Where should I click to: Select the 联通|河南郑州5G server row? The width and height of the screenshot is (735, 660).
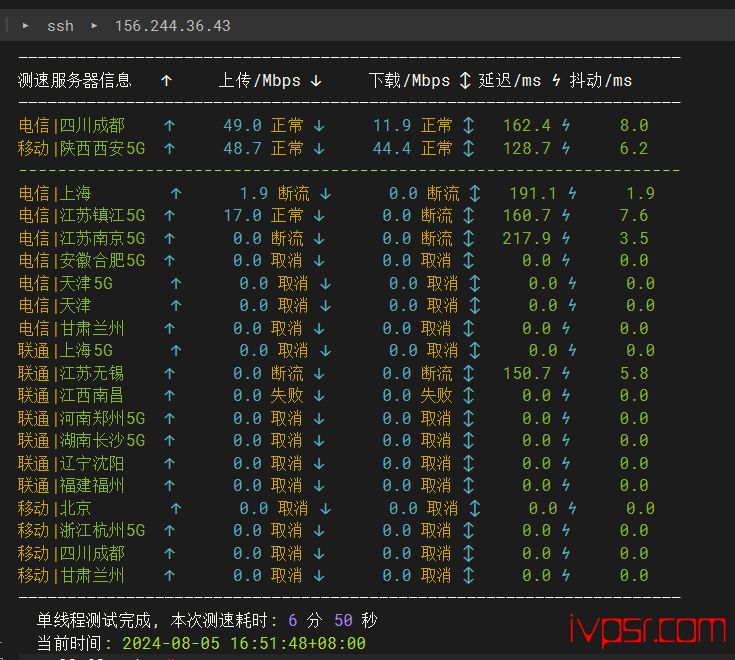[x=333, y=418]
